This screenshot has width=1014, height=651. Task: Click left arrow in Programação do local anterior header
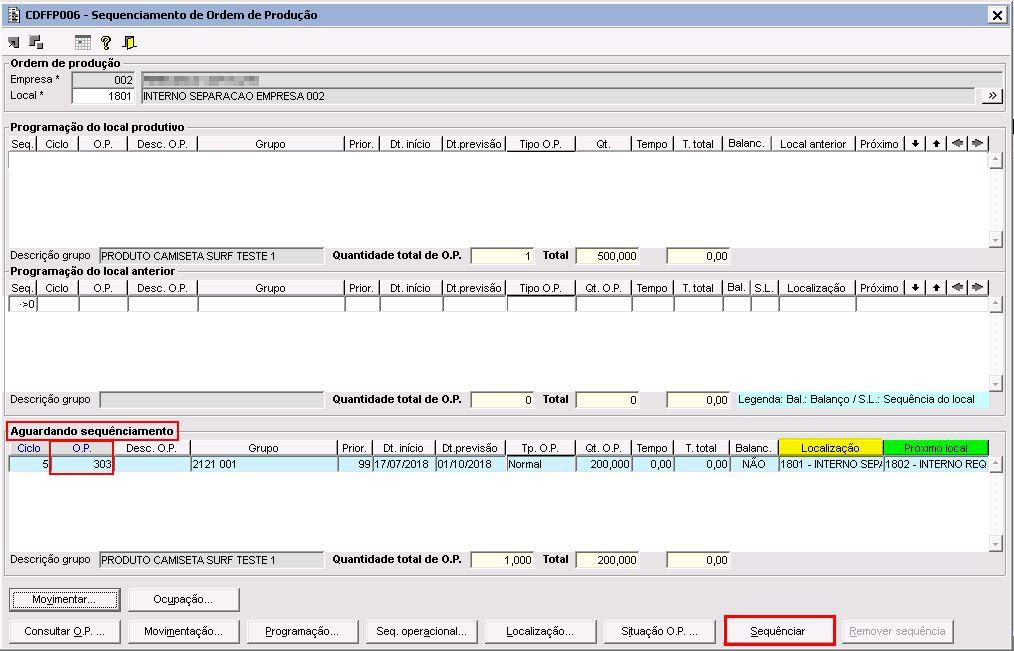pyautogui.click(x=957, y=288)
